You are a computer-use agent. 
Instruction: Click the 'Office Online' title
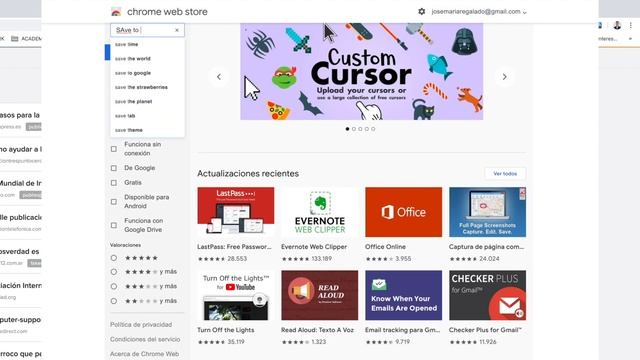point(385,247)
